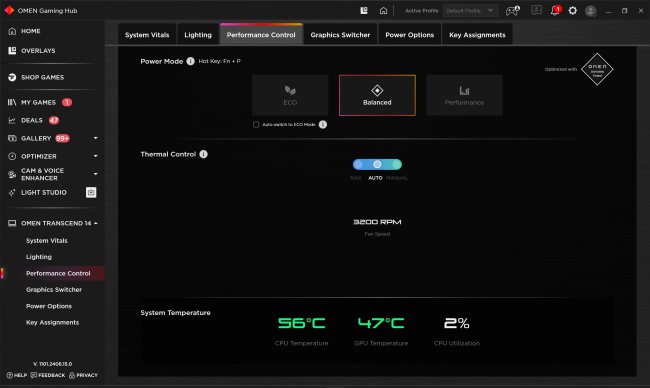Click the overlay icon in the top bar
The width and height of the screenshot is (650, 388).
point(364,11)
